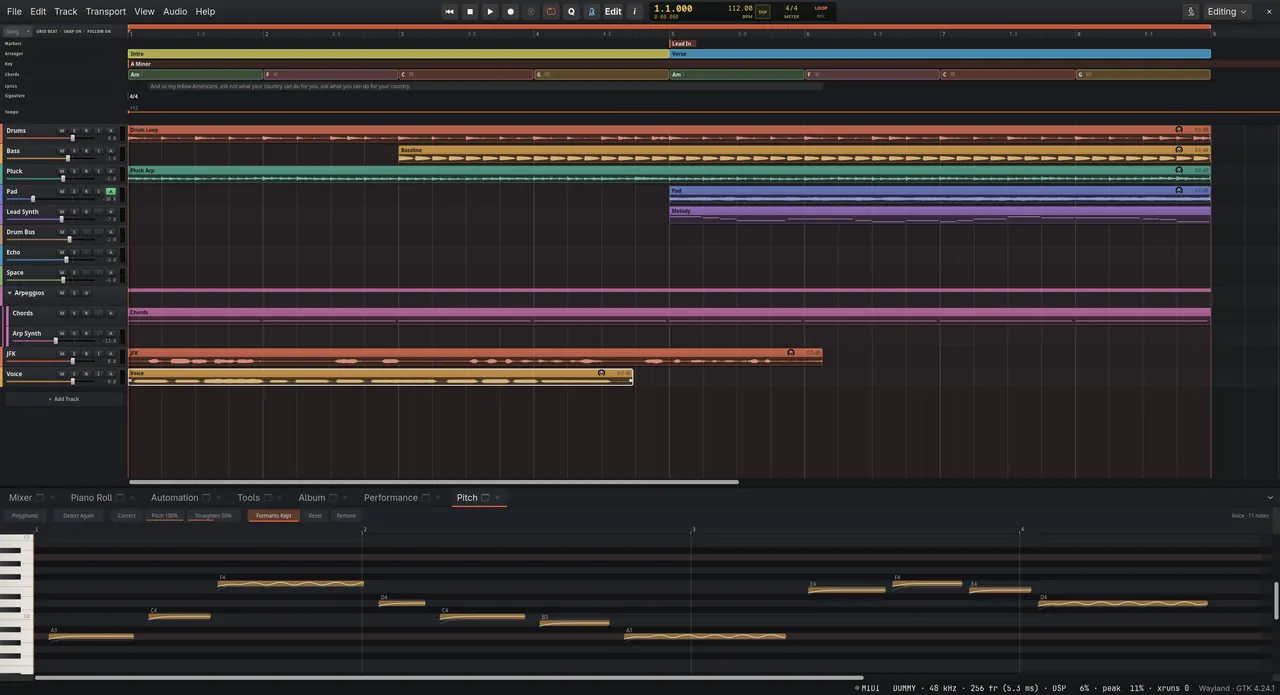Click the round icon on Voice clip

coord(601,373)
